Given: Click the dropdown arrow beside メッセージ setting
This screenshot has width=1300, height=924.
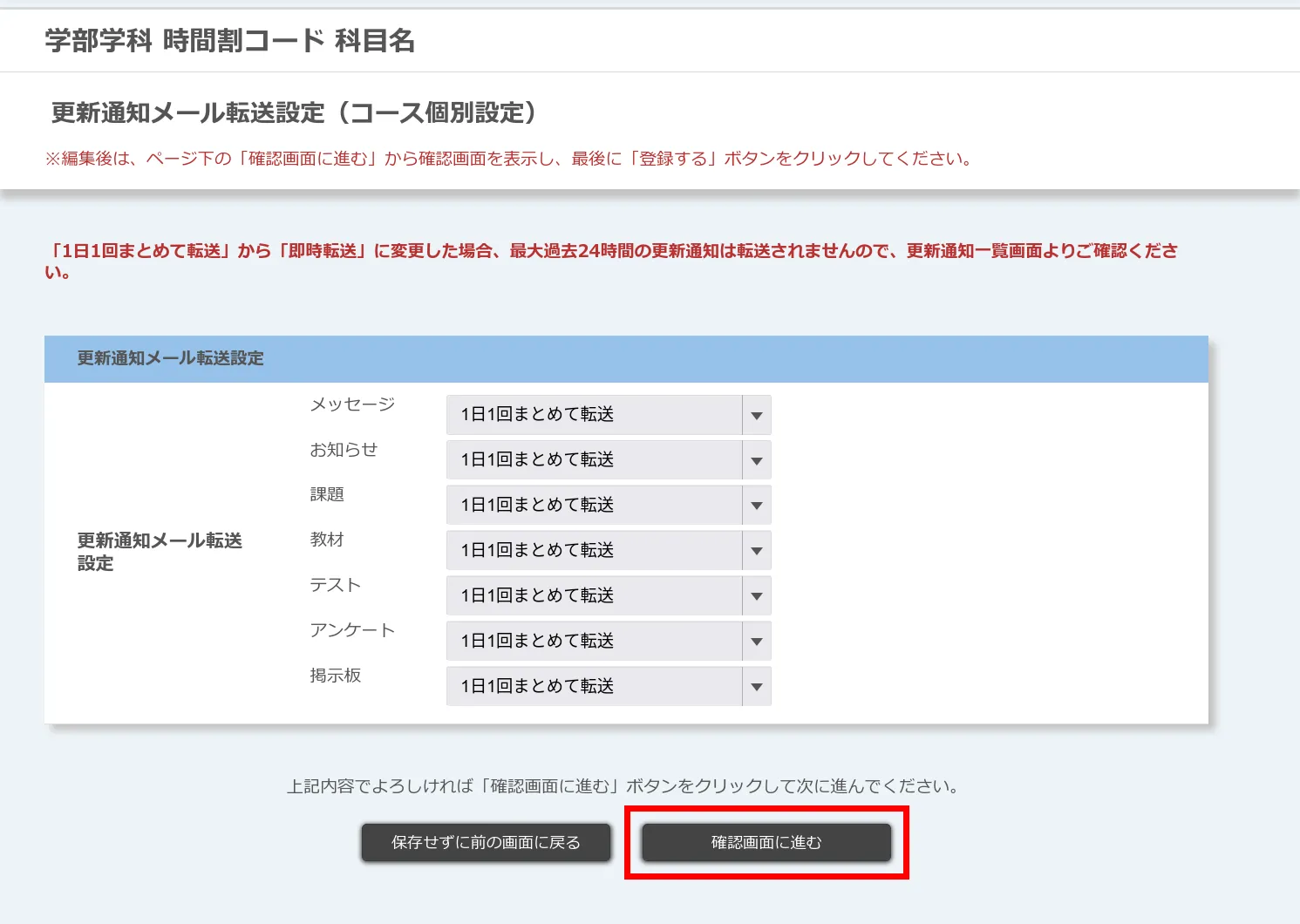Looking at the screenshot, I should [757, 414].
